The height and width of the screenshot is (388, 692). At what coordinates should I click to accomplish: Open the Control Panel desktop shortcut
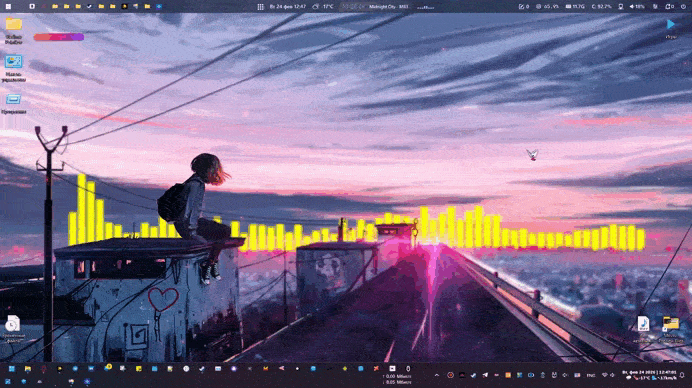pyautogui.click(x=13, y=62)
